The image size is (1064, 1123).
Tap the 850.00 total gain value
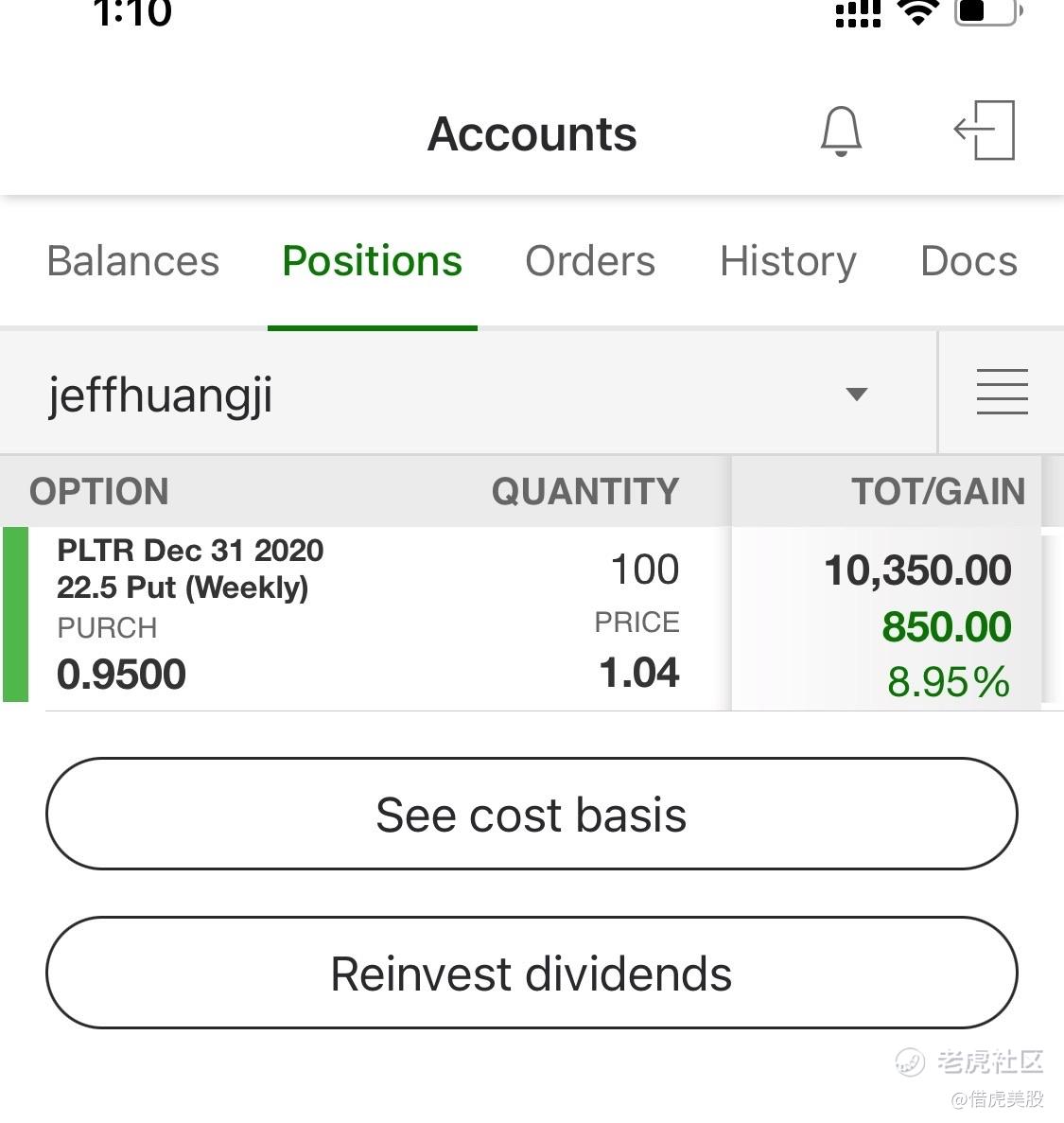[946, 627]
